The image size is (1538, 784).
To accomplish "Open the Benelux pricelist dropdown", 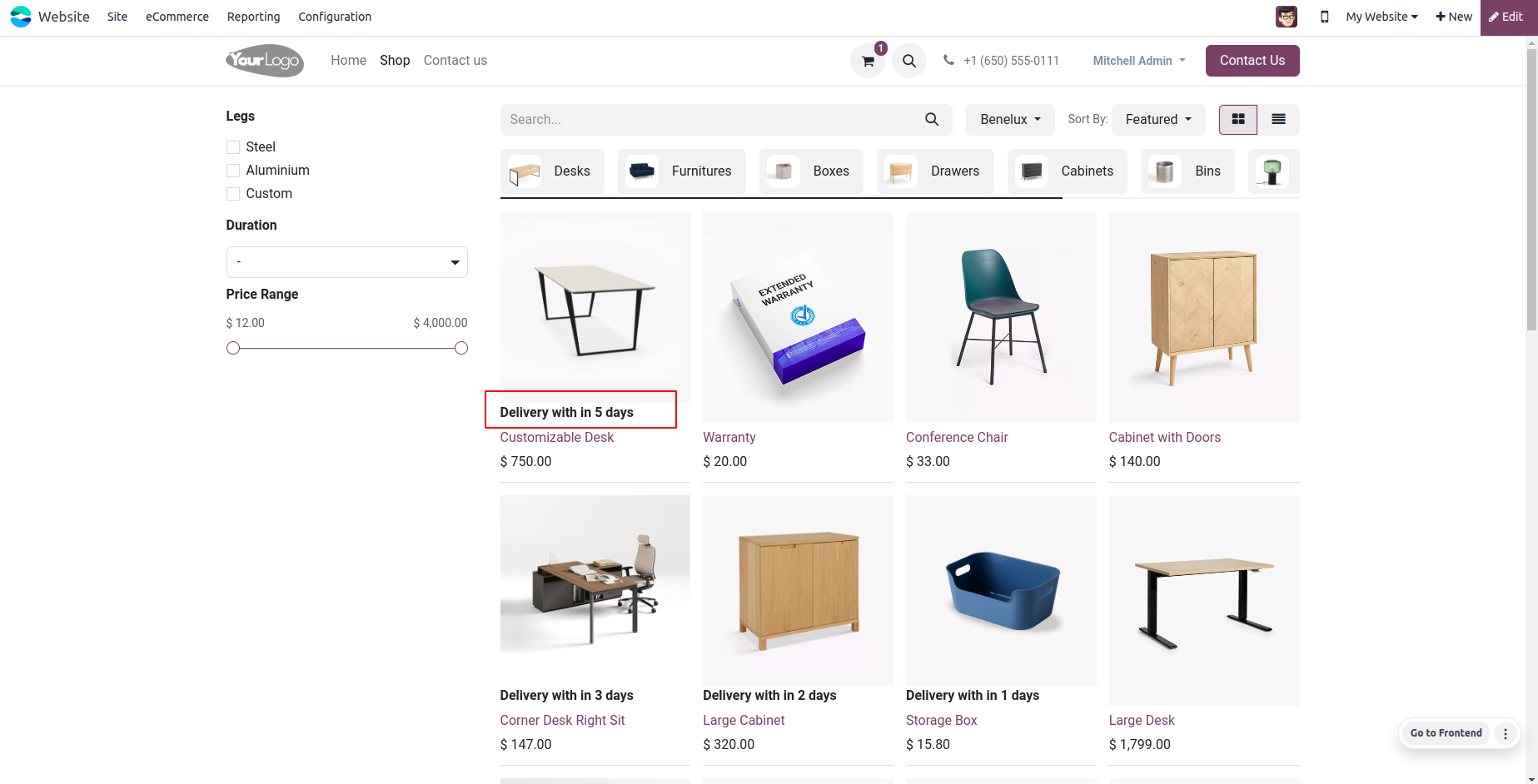I will 1010,120.
